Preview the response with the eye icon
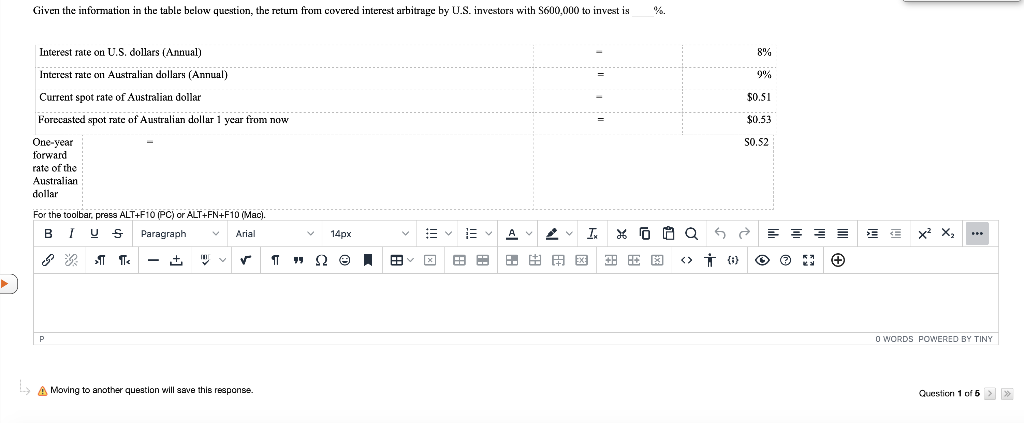This screenshot has width=1024, height=423. (x=761, y=260)
